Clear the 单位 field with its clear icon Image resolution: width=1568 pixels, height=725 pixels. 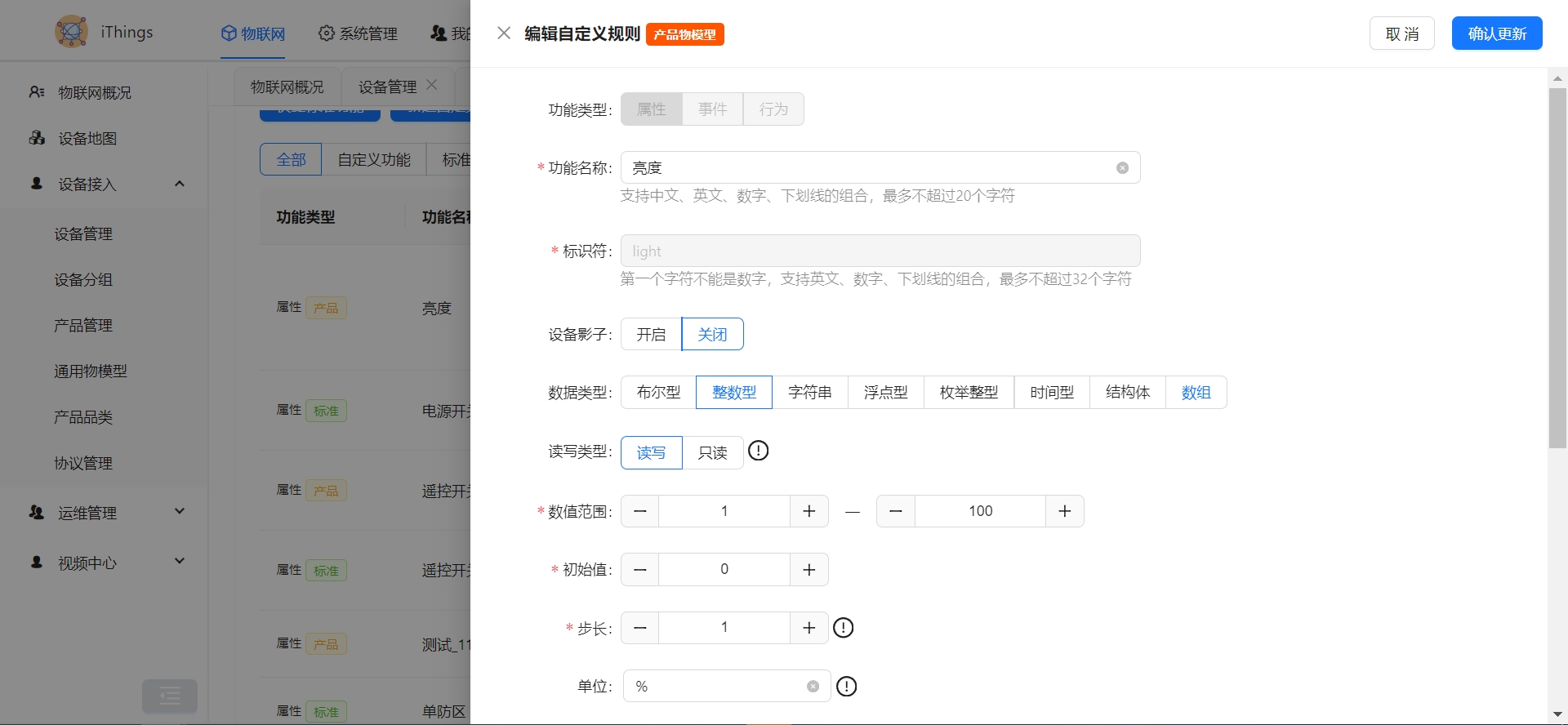pos(813,687)
